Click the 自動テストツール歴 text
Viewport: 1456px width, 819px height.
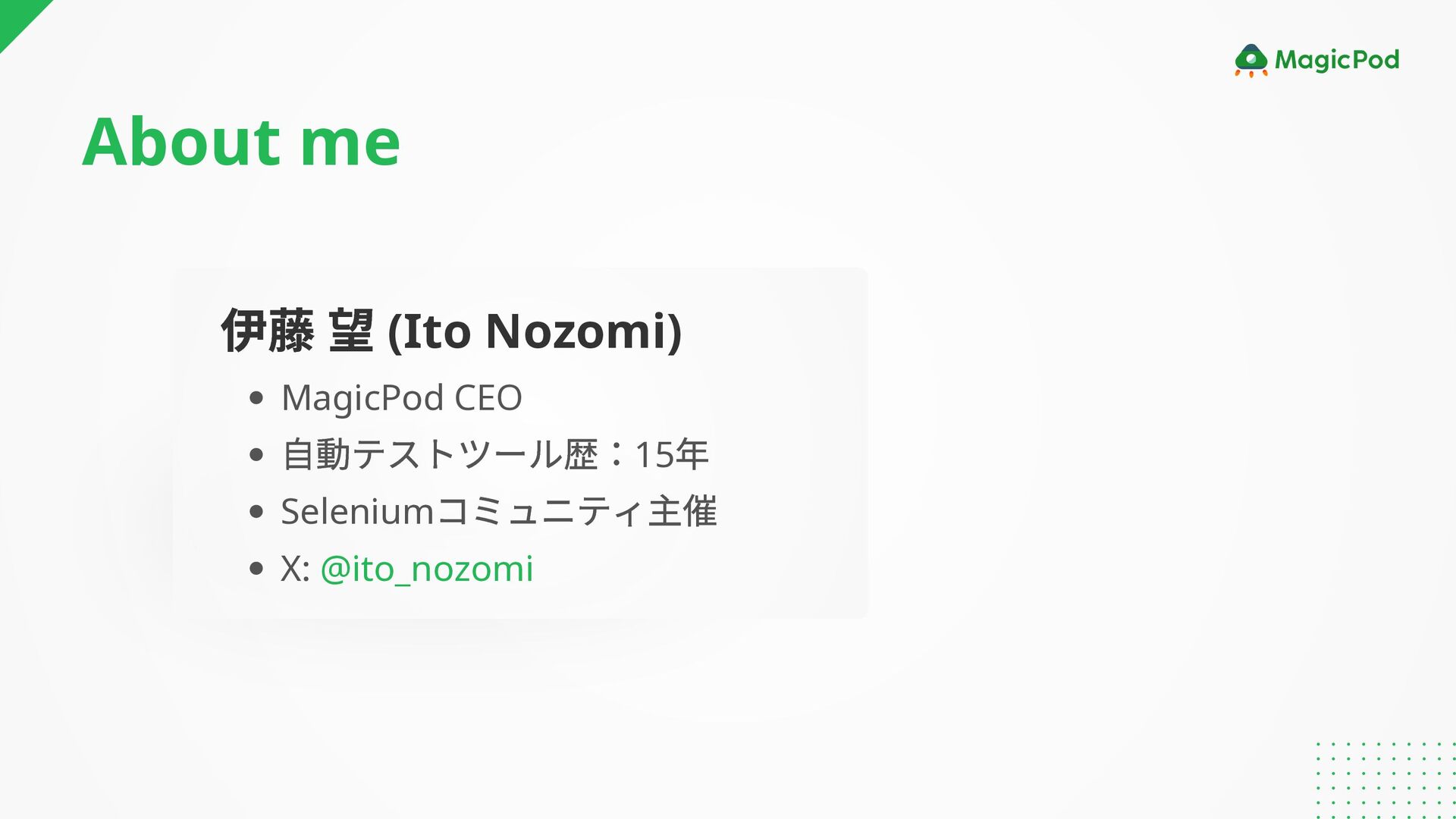tap(440, 454)
